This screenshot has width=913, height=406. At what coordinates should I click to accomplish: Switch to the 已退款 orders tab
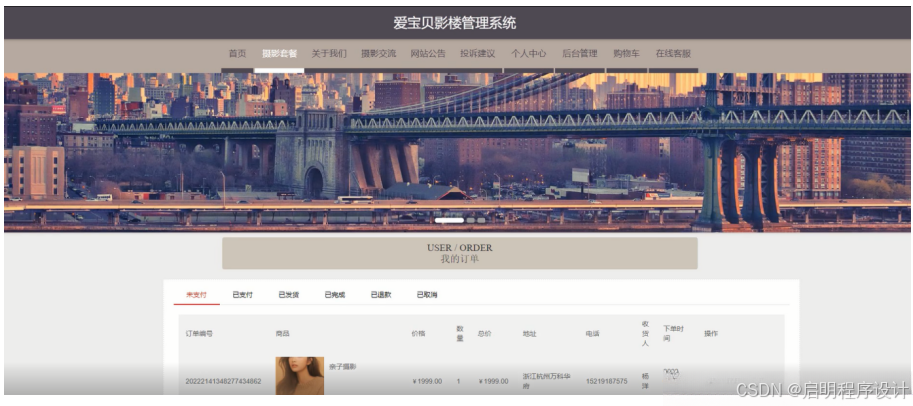click(x=380, y=295)
